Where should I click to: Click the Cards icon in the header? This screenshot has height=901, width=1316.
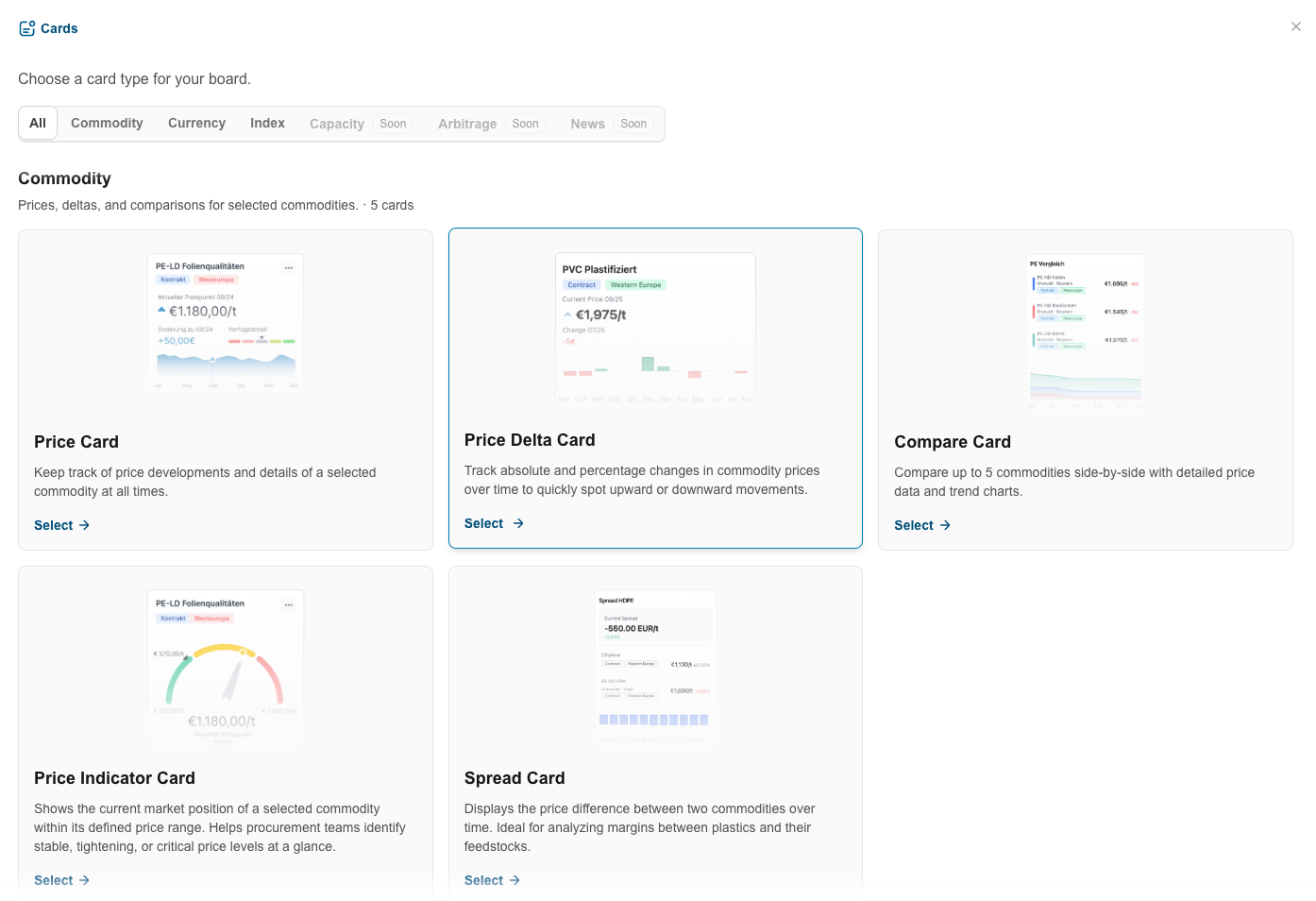[x=27, y=28]
